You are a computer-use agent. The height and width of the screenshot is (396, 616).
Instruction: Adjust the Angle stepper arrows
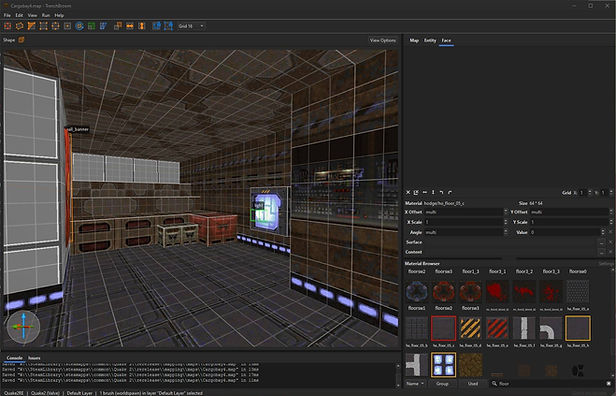[x=506, y=232]
